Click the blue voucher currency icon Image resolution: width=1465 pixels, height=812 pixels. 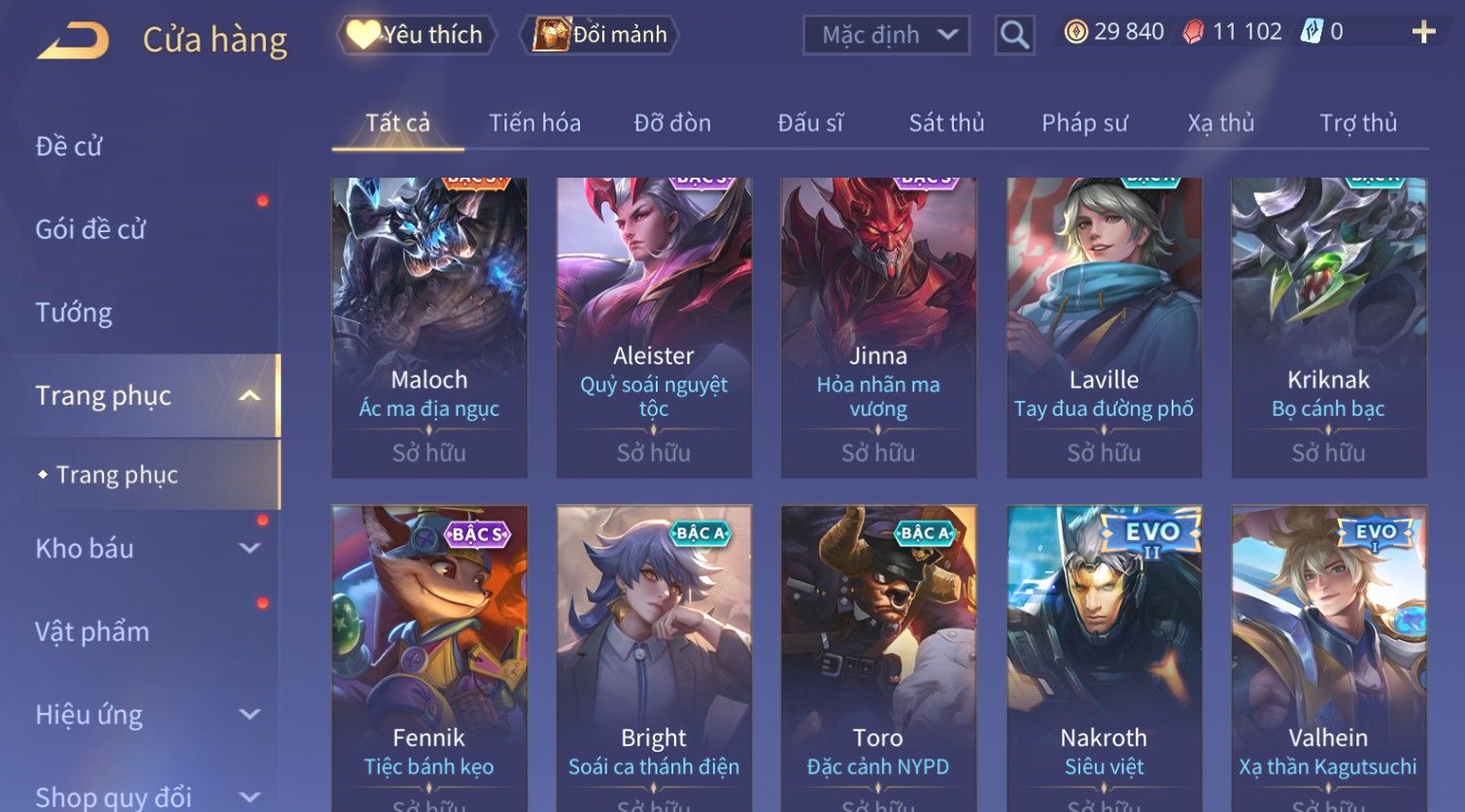[1312, 32]
